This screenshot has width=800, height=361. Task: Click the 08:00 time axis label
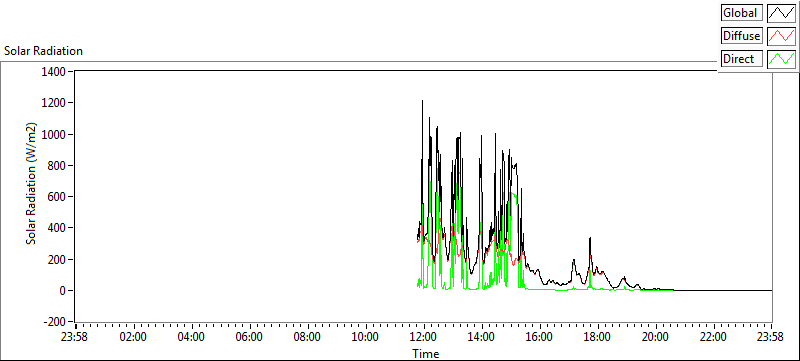[308, 337]
